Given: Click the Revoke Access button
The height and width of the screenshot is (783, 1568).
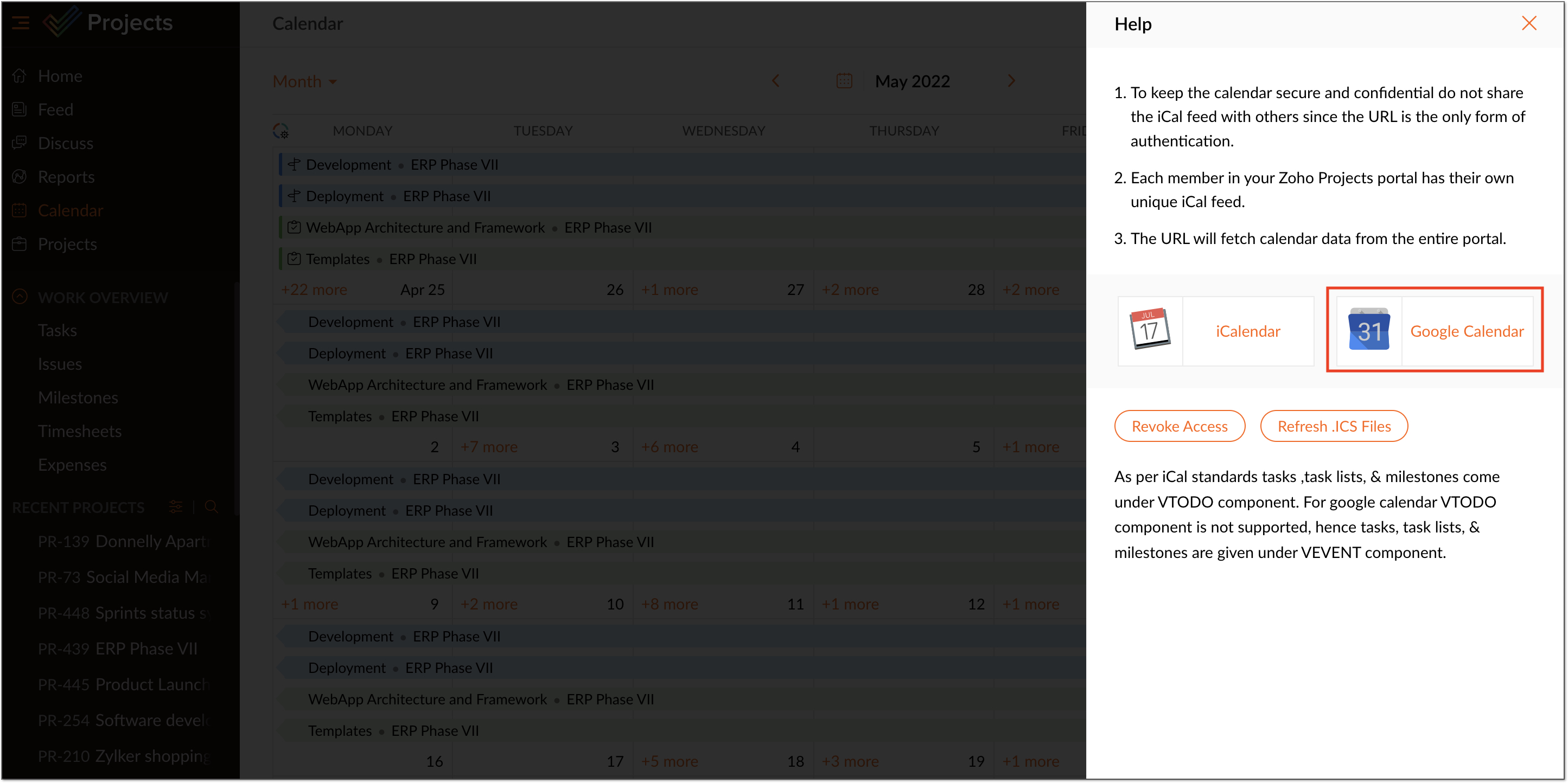Looking at the screenshot, I should (x=1180, y=426).
